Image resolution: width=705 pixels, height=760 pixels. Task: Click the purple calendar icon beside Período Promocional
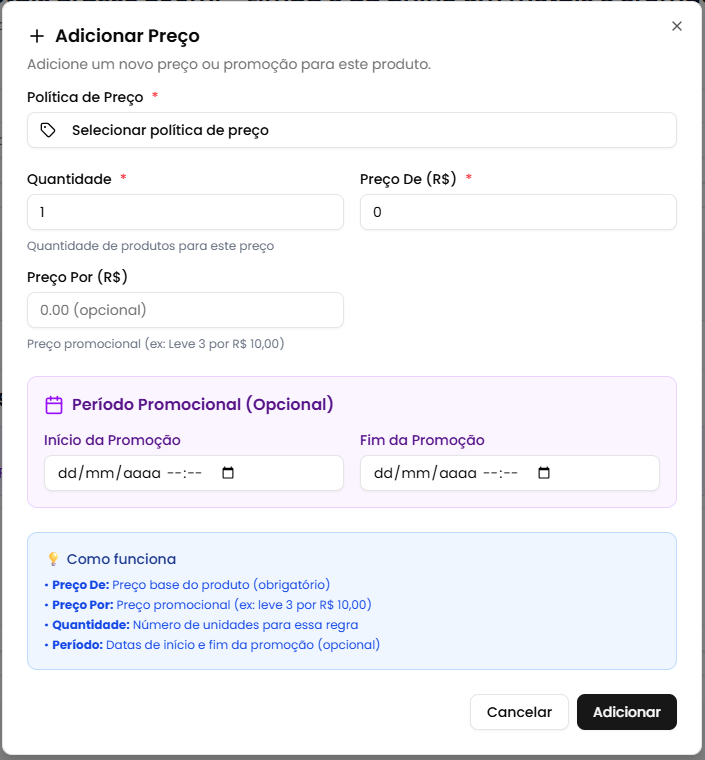pyautogui.click(x=55, y=405)
